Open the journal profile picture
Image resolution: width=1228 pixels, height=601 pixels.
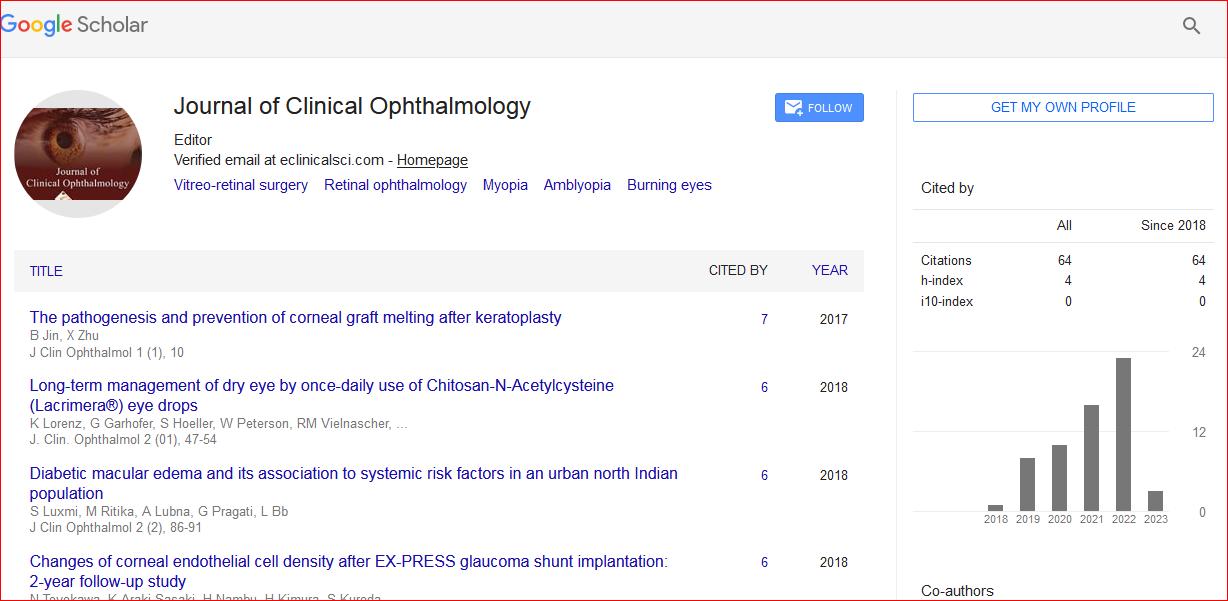(x=78, y=154)
